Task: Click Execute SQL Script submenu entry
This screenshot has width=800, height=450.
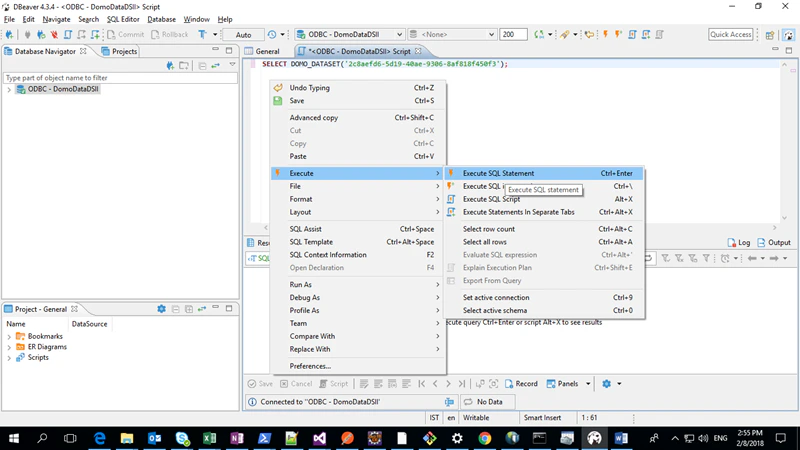Action: coord(543,199)
